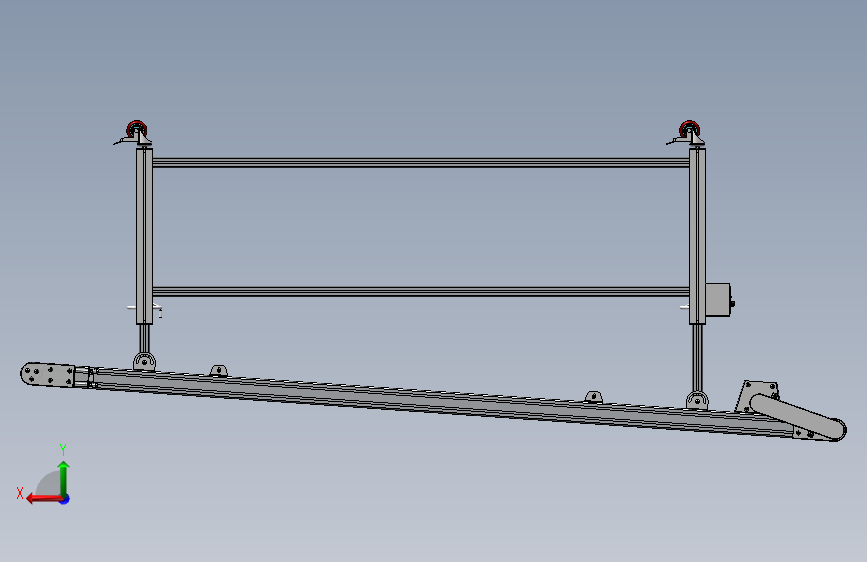The height and width of the screenshot is (562, 867).
Task: Select the thin rod under the left post
Action: point(144,338)
